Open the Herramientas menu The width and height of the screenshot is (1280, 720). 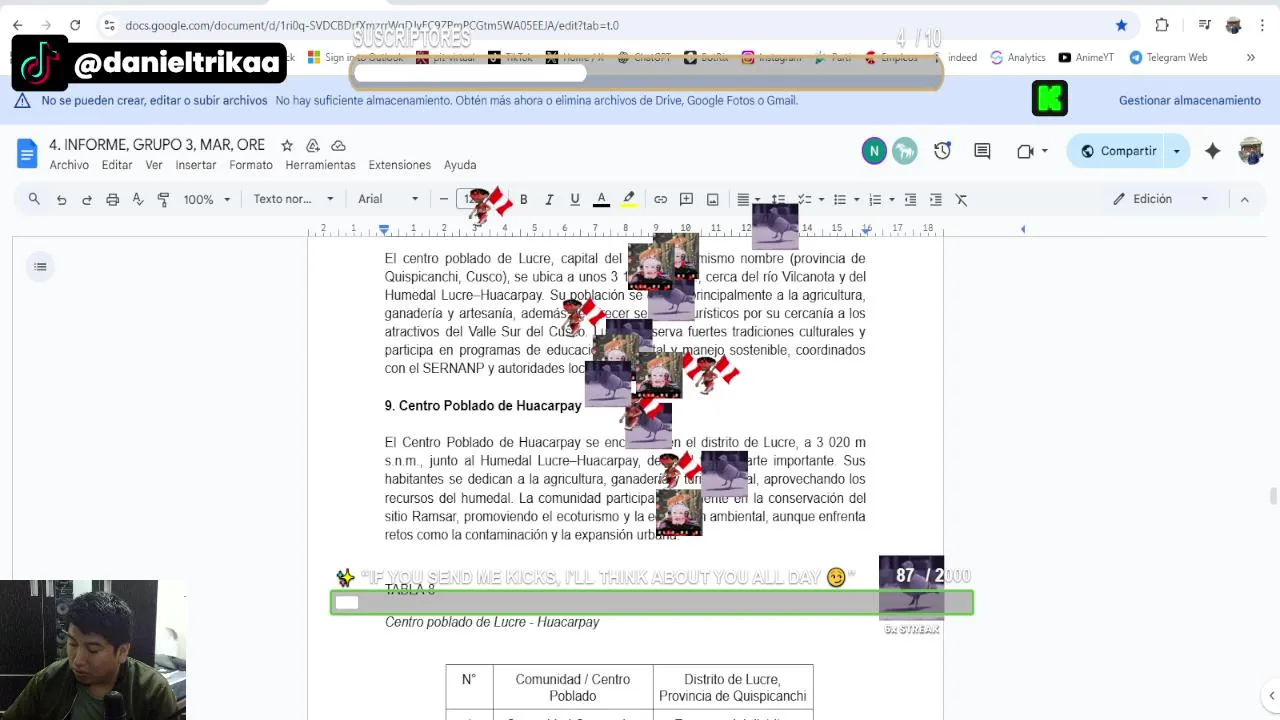(320, 165)
